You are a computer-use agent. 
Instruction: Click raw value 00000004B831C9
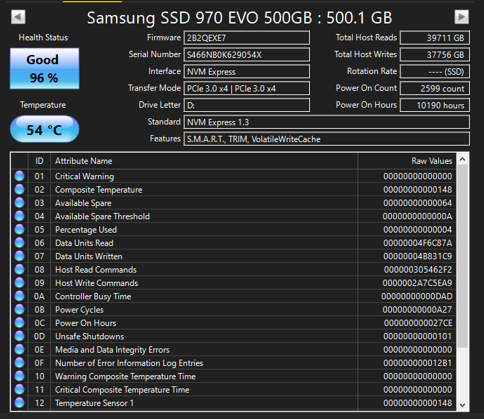click(x=418, y=256)
